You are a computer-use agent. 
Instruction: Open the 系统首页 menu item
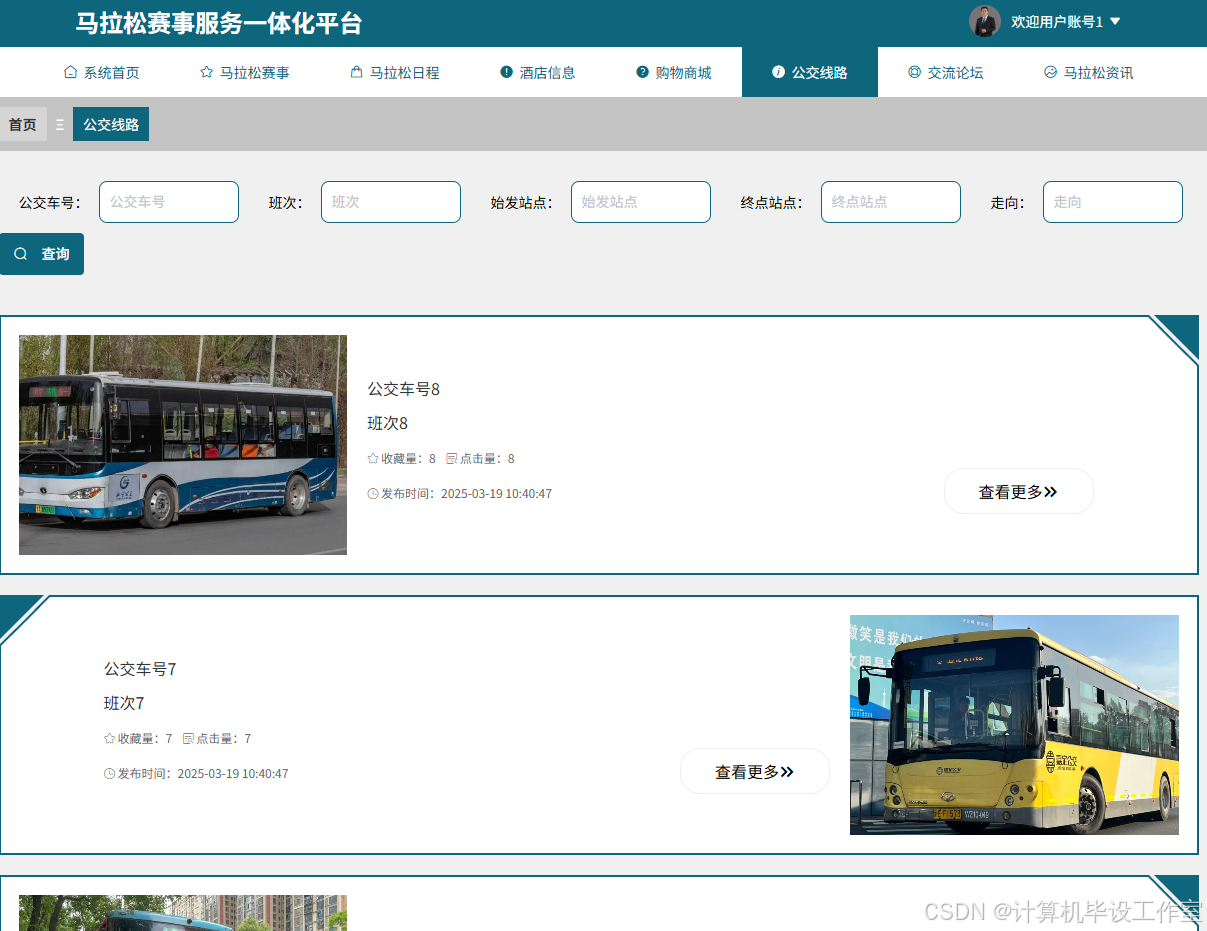pyautogui.click(x=101, y=72)
